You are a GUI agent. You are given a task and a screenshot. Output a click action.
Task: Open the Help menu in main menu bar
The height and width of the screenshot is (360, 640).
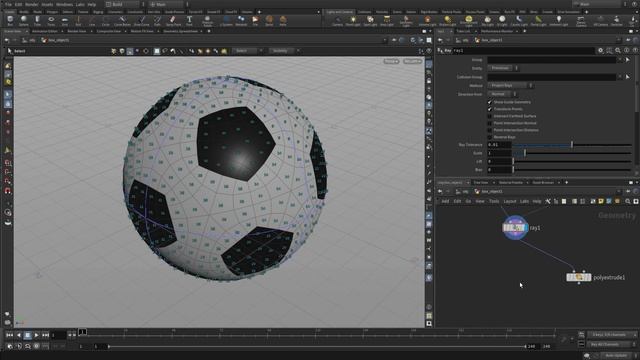click(92, 4)
